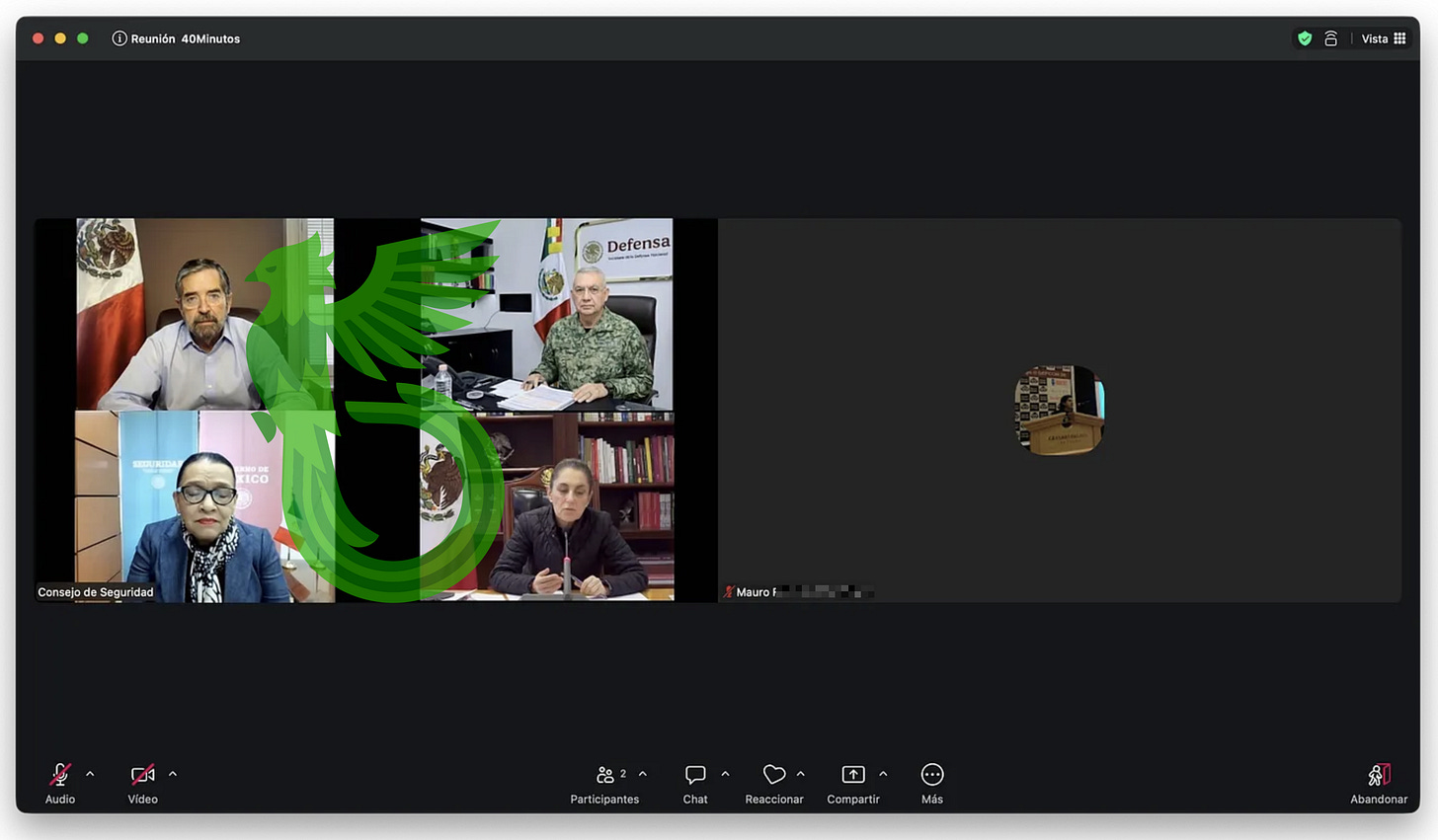Close window with the red button
The height and width of the screenshot is (840, 1438).
39,38
